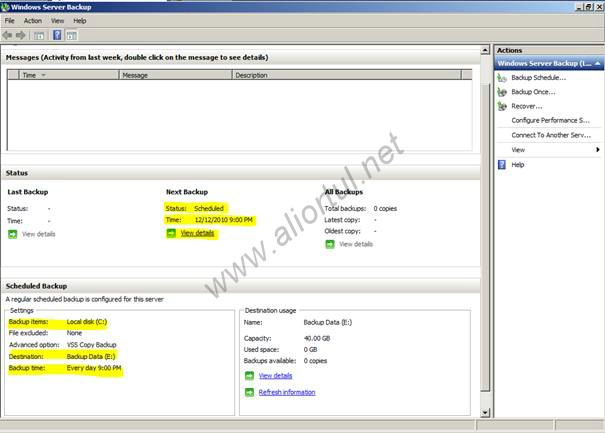Click green arrow icon under Last Backup
The height and width of the screenshot is (433, 605).
tap(12, 234)
